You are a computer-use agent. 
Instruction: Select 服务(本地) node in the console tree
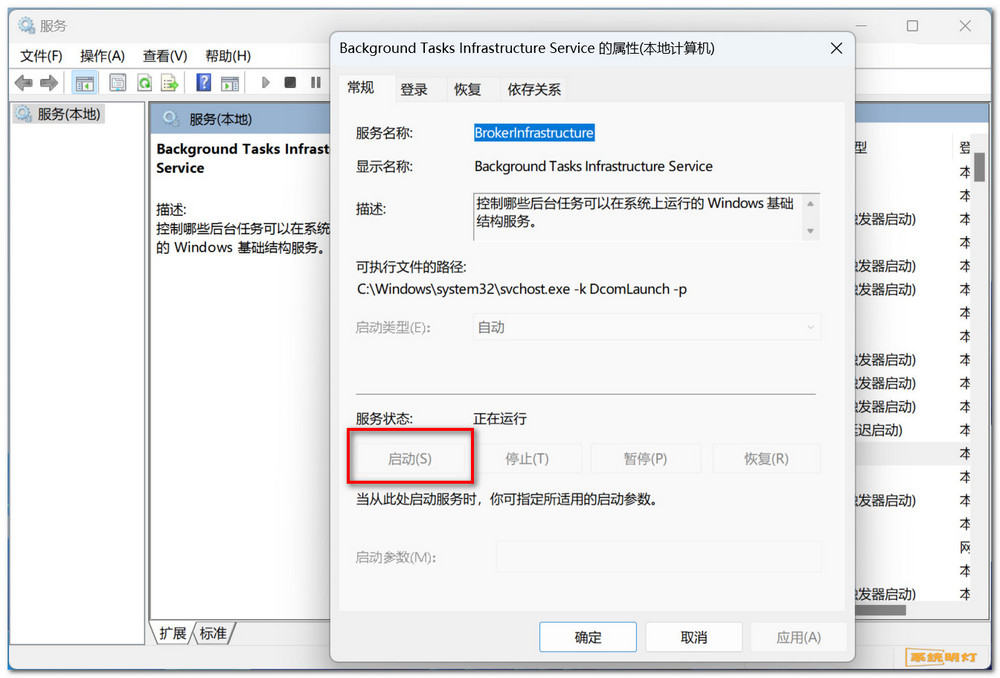(59, 114)
